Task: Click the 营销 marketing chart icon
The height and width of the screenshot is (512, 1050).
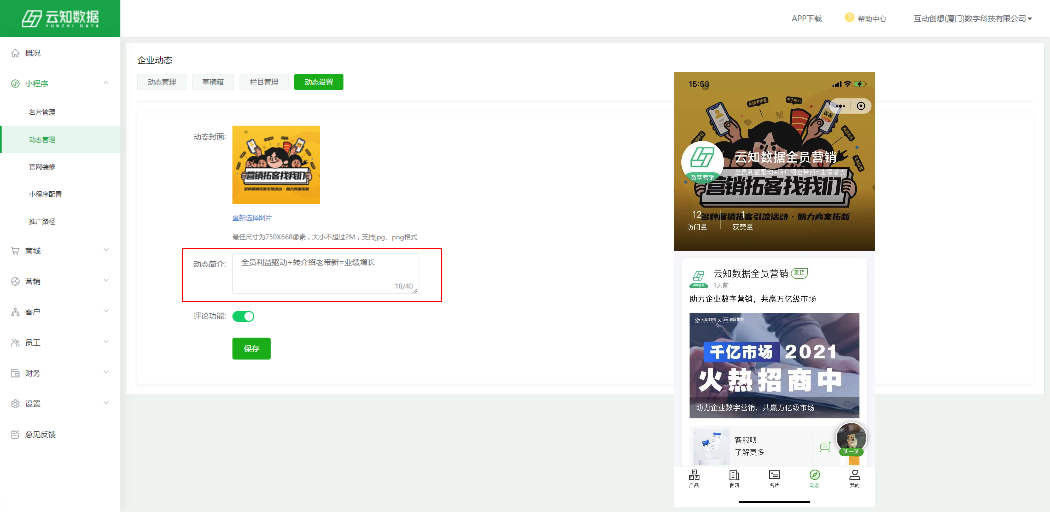Action: click(15, 282)
